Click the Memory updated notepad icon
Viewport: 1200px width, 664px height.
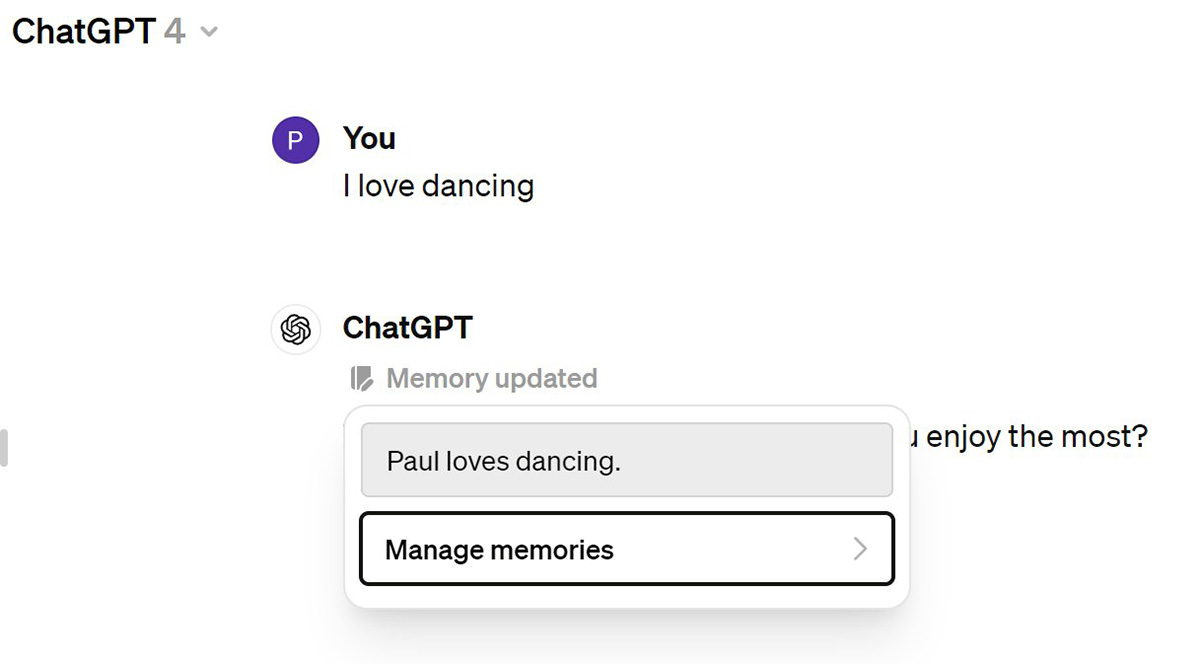pyautogui.click(x=361, y=379)
